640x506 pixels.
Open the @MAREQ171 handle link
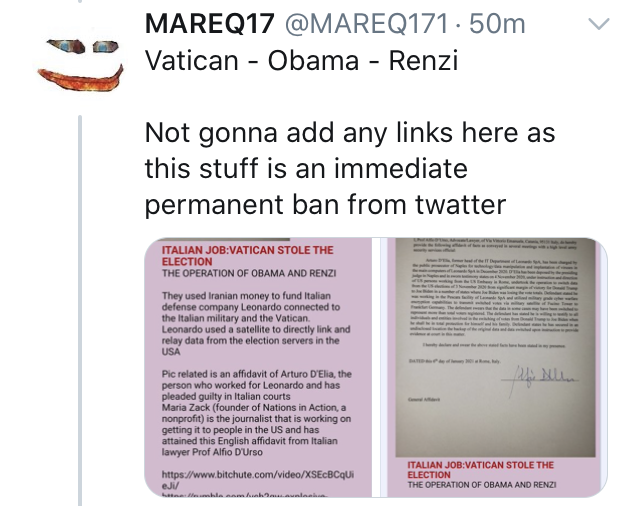coord(367,24)
